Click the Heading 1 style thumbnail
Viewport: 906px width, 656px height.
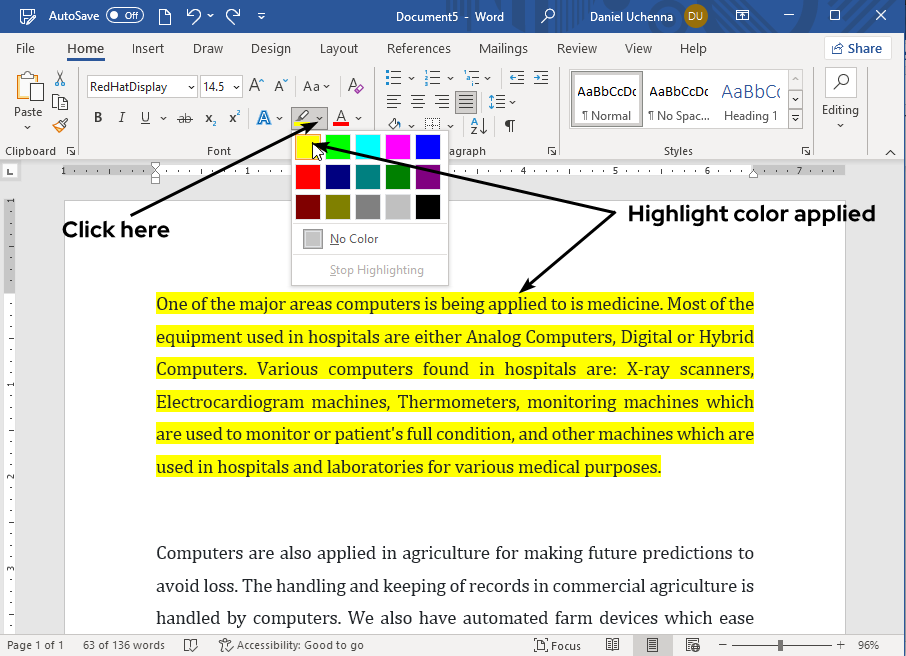pos(751,101)
